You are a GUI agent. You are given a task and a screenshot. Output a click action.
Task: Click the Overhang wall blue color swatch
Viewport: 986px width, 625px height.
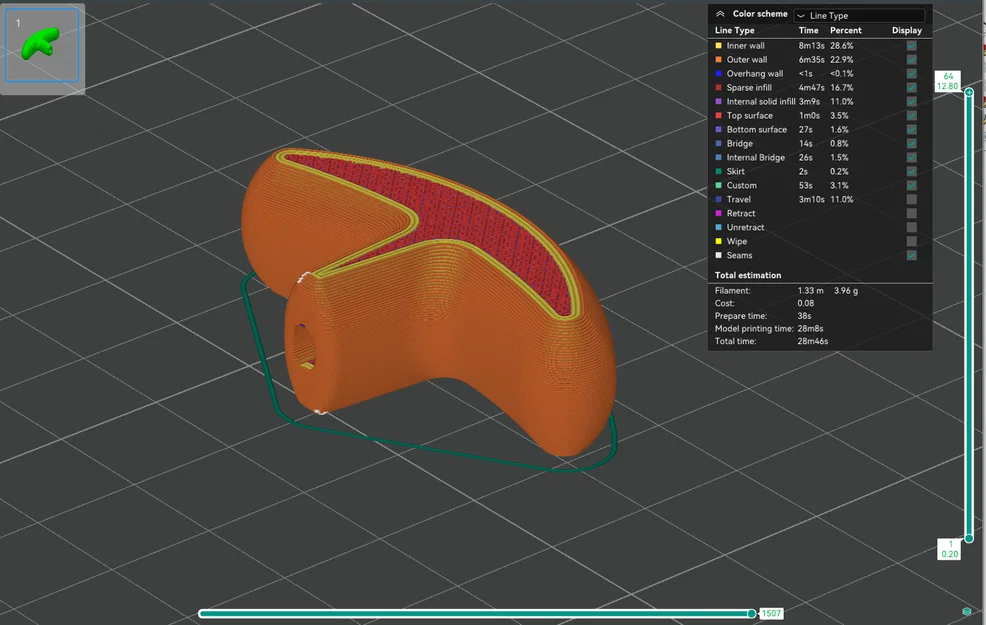point(718,74)
